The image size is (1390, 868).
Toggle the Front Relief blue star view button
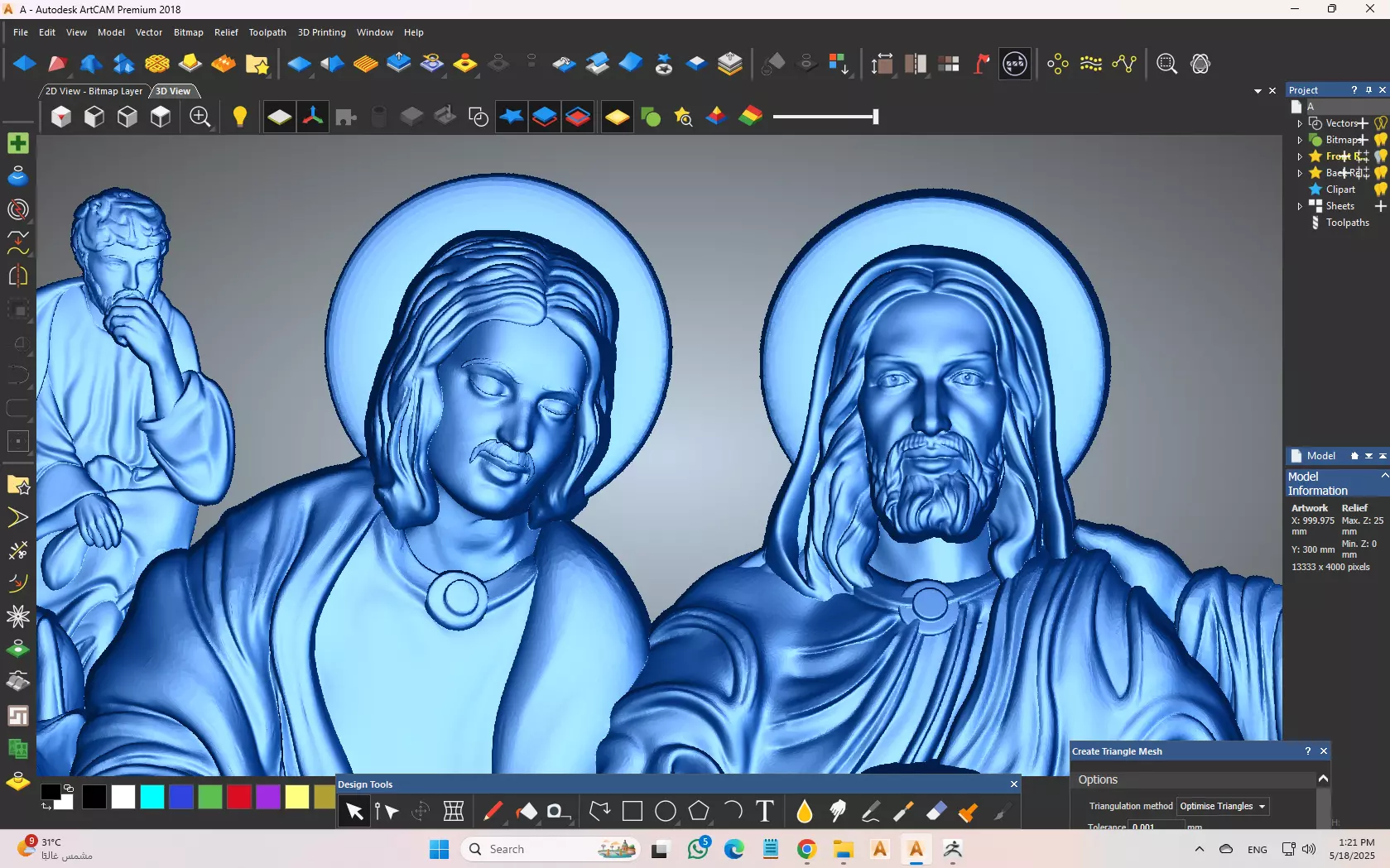512,117
